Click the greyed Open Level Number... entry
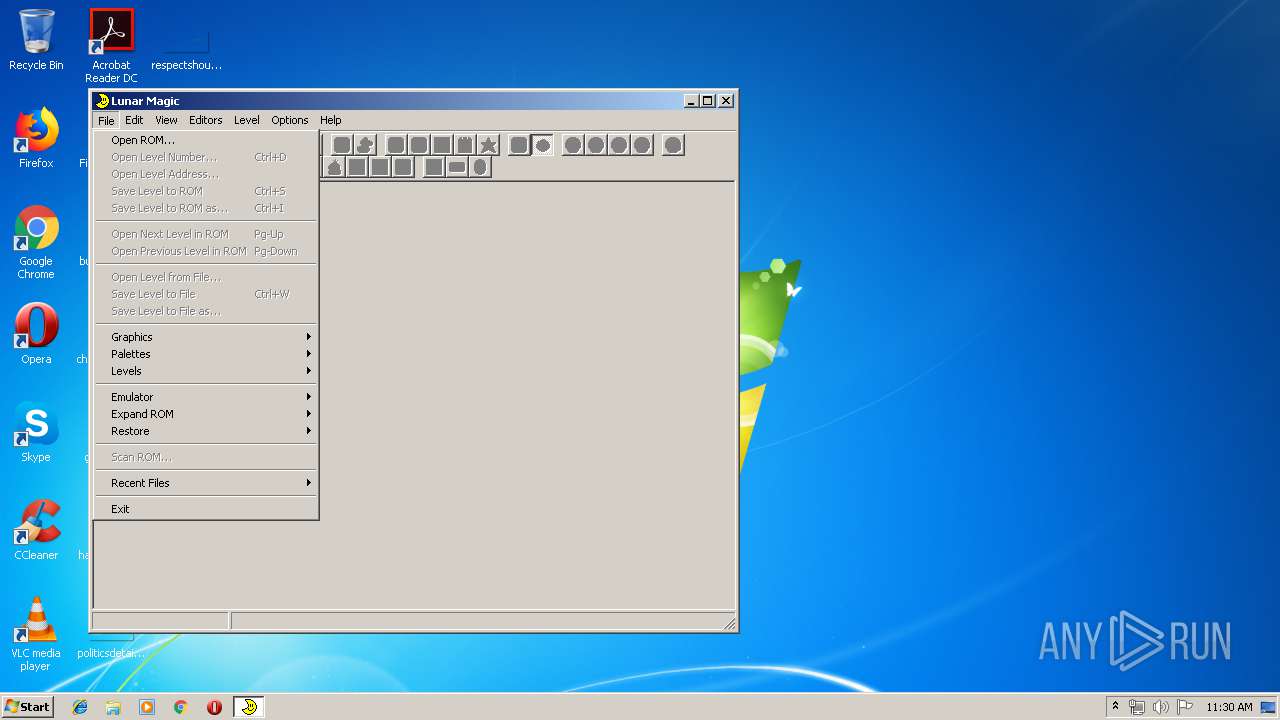The width and height of the screenshot is (1280, 720). point(206,157)
